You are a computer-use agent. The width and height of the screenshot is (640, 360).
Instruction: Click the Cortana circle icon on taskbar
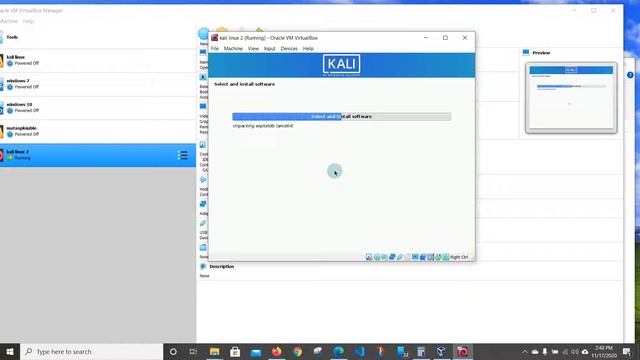tap(173, 351)
